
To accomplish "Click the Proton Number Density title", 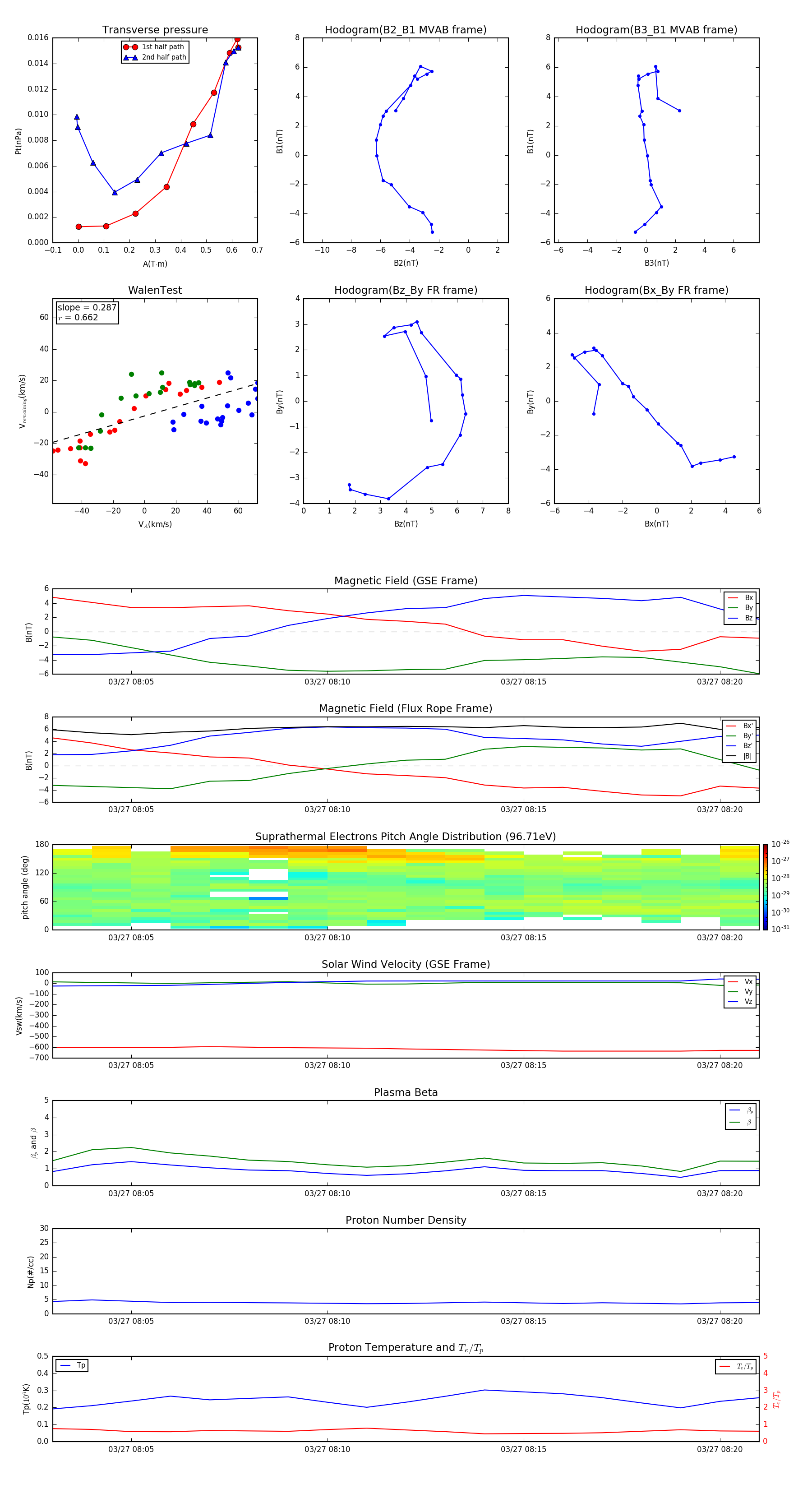I will click(406, 1220).
